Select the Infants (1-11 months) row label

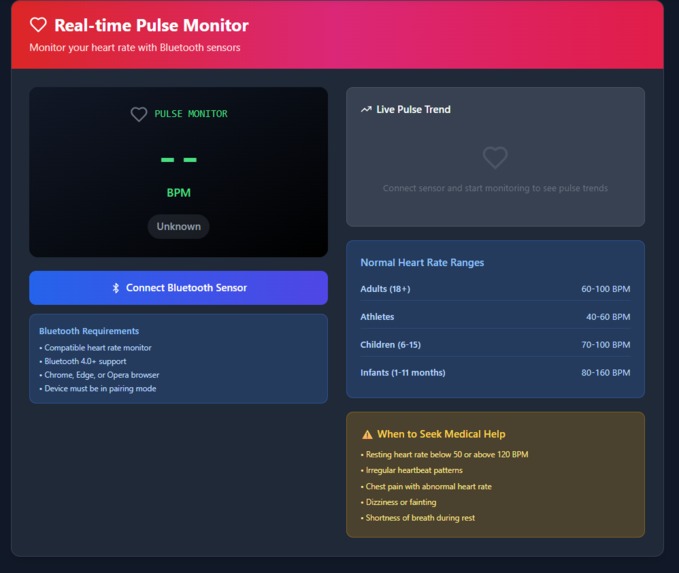pyautogui.click(x=403, y=372)
